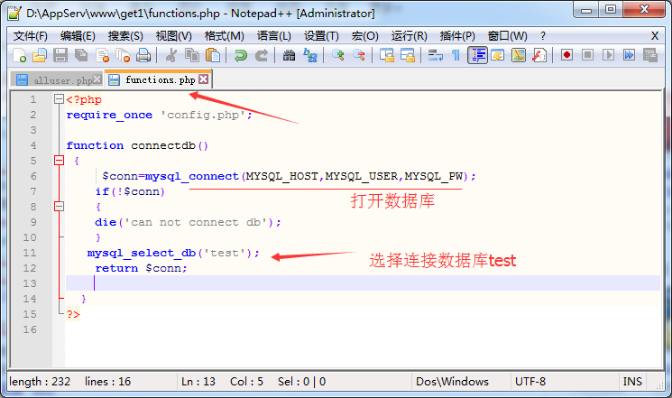Open Find with the binoculars icon

[x=289, y=55]
